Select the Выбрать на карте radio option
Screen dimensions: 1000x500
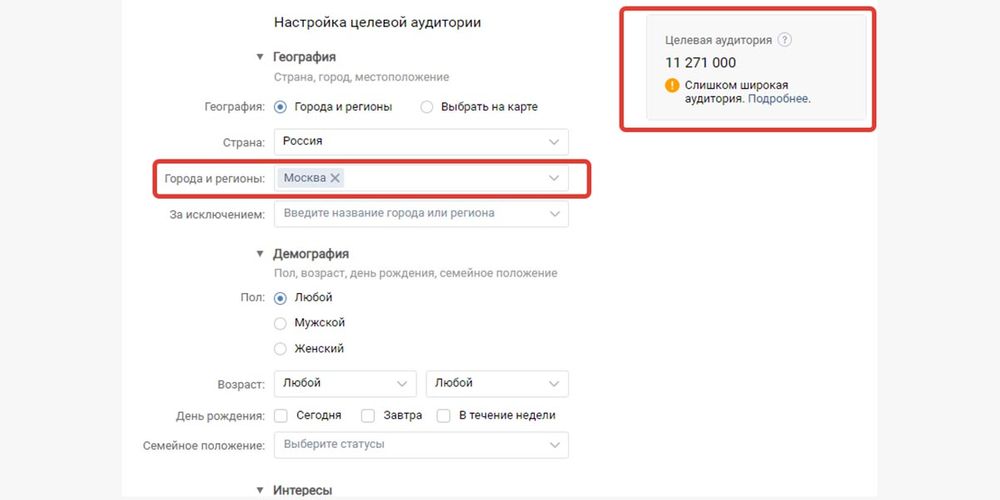(427, 107)
